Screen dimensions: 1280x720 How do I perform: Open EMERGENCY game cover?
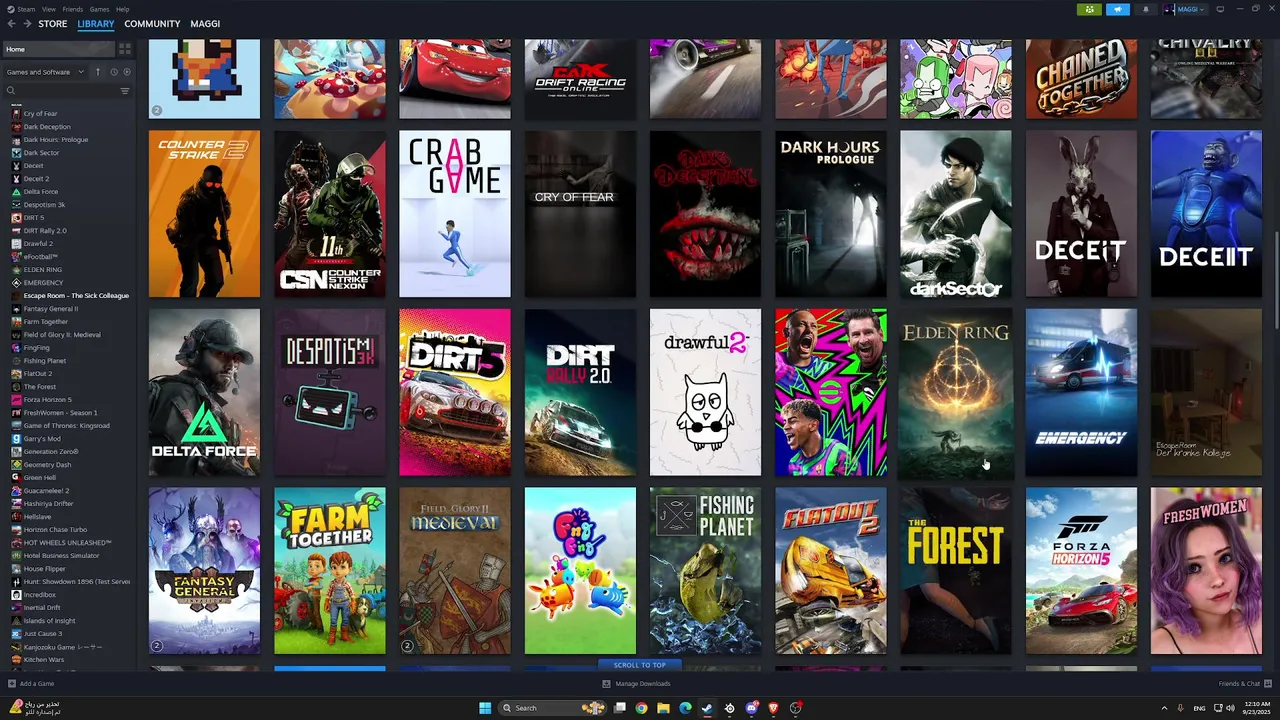(1081, 392)
